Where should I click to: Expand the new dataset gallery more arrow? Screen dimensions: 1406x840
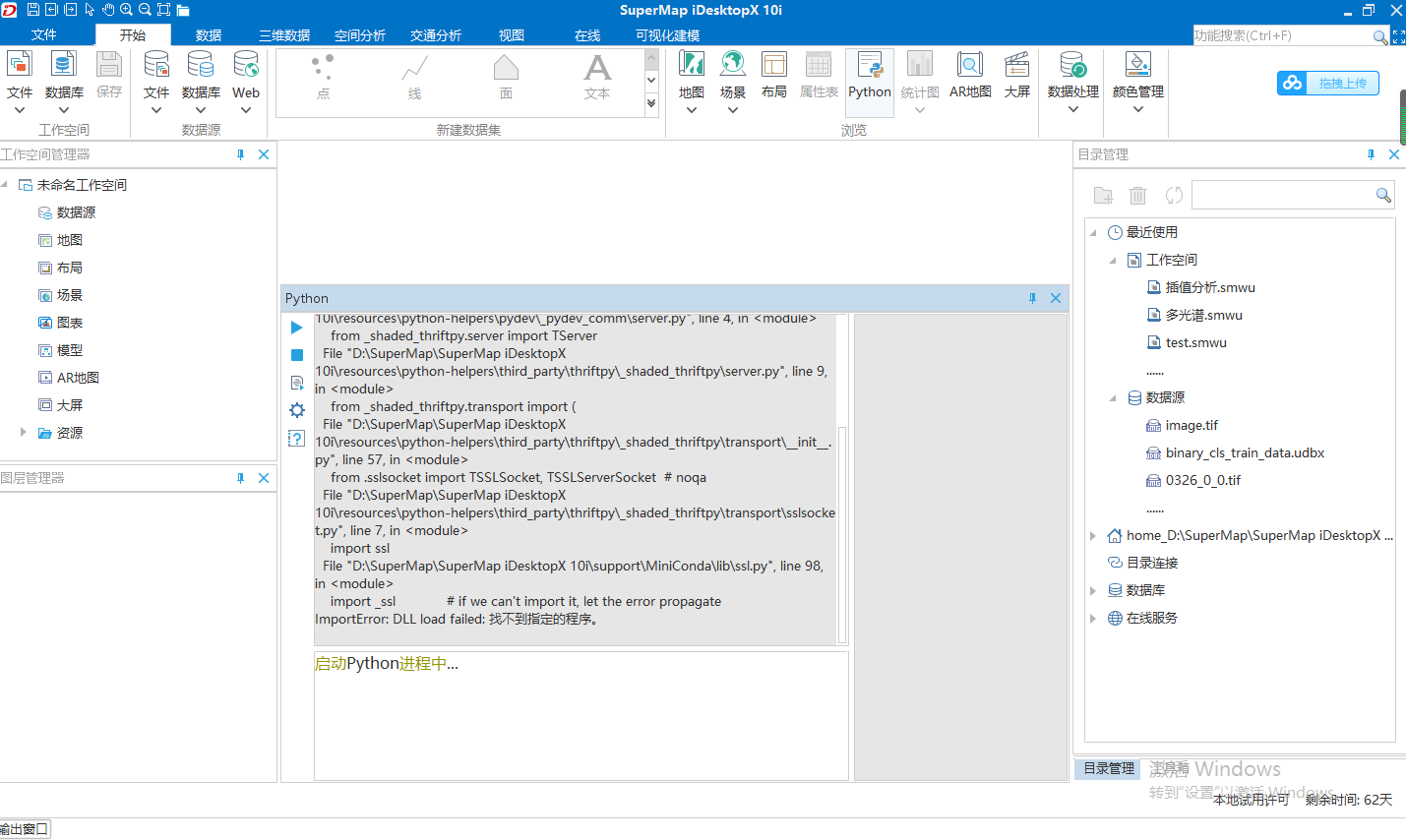point(651,103)
